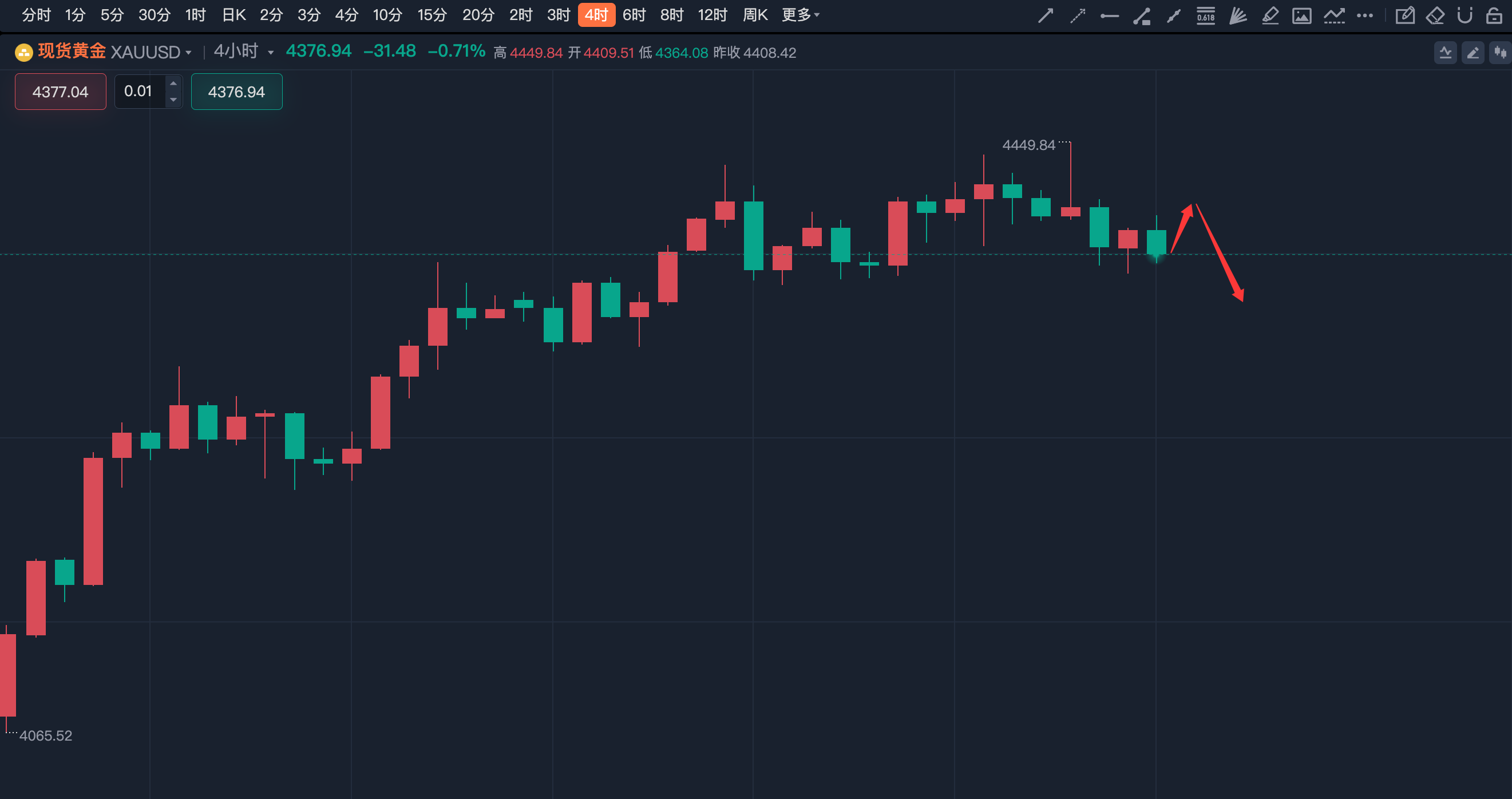Click the green 4376.94 buy price button
The width and height of the screenshot is (1512, 799).
click(236, 92)
